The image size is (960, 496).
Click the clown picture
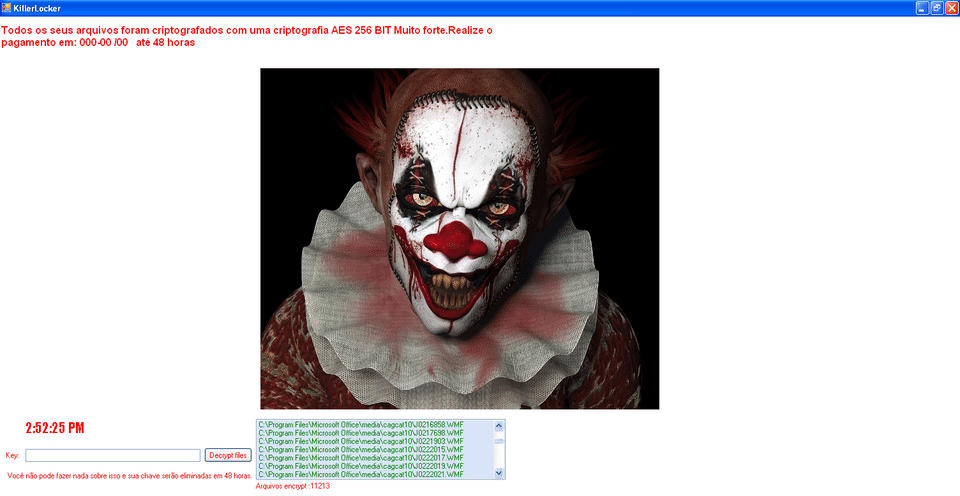point(460,238)
